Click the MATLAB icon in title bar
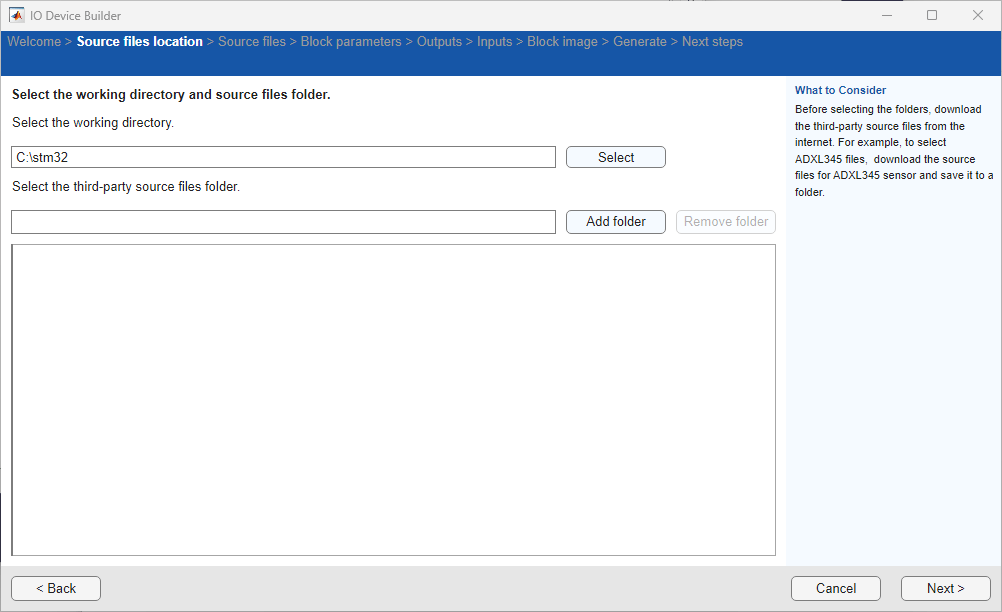Viewport: 1002px width, 612px height. [x=17, y=15]
